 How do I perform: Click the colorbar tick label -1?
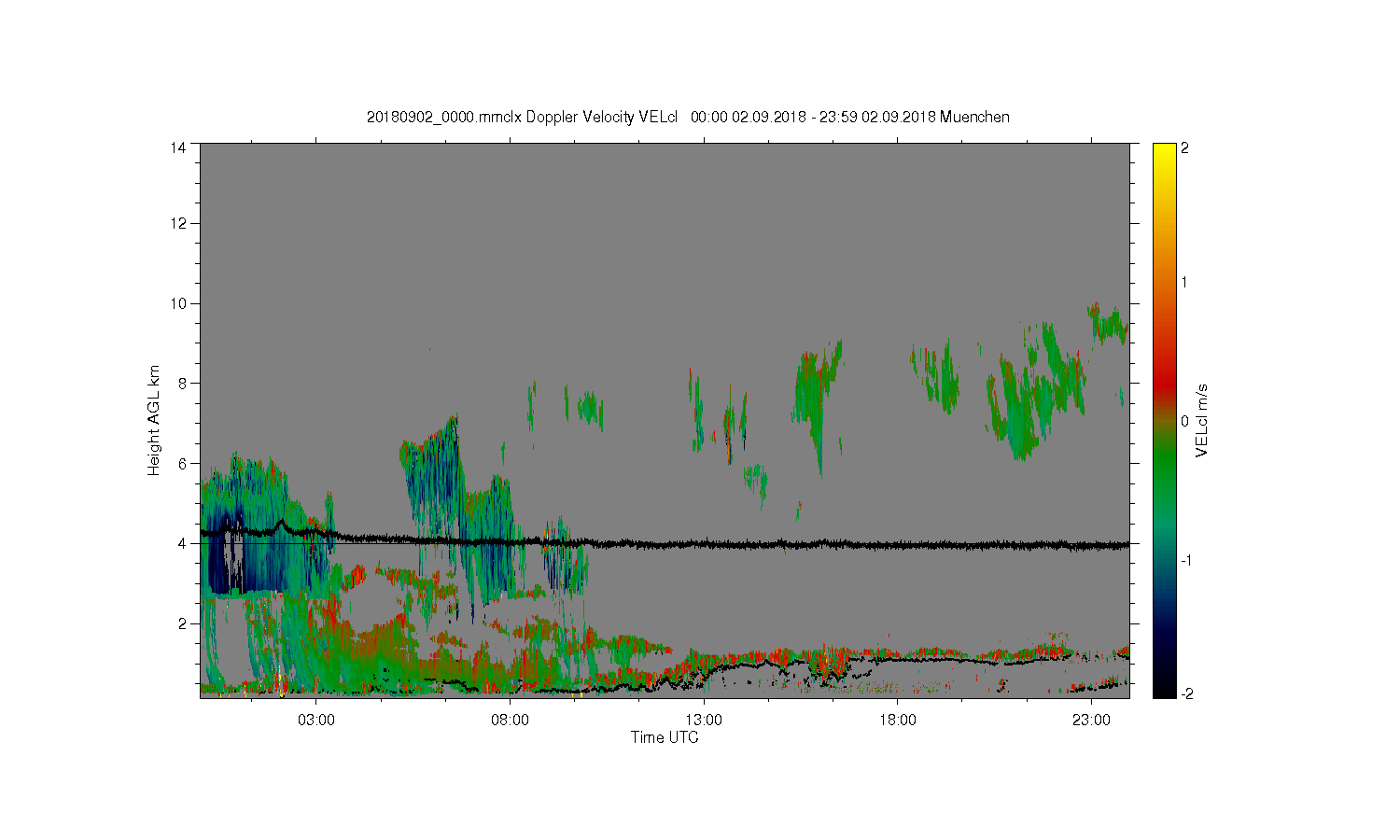pos(1188,560)
